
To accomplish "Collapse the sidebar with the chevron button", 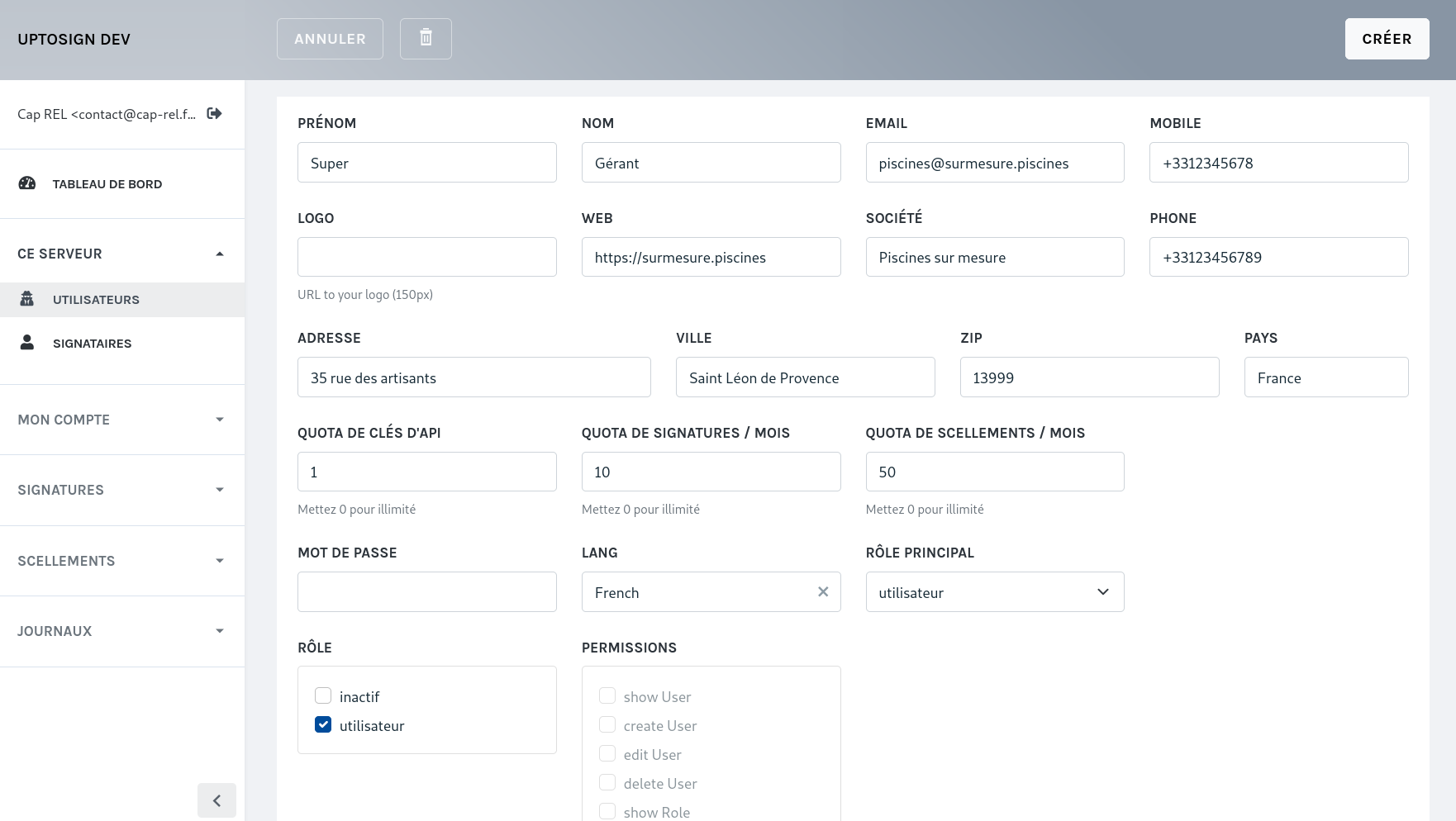I will pyautogui.click(x=216, y=800).
